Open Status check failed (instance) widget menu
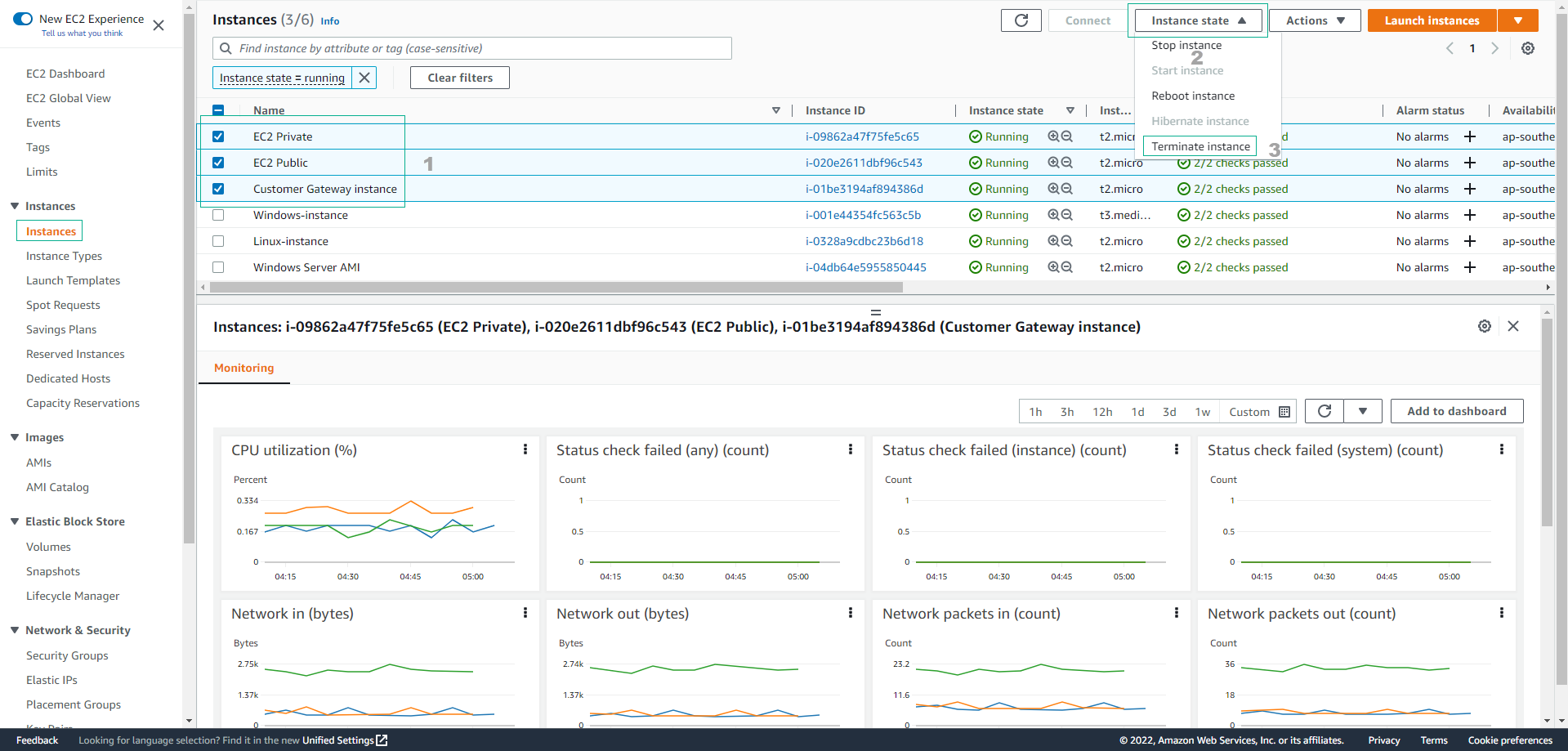This screenshot has height=751, width=1568. click(x=1177, y=449)
